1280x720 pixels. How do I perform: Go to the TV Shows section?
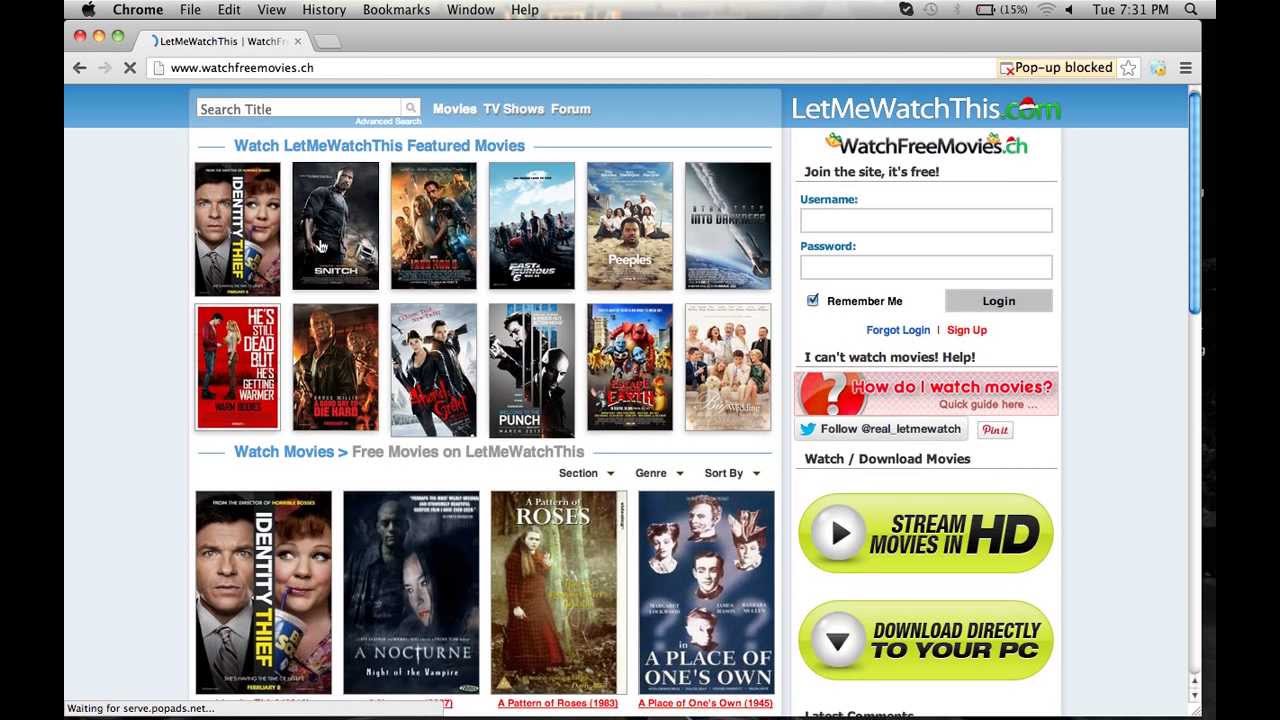(x=514, y=109)
